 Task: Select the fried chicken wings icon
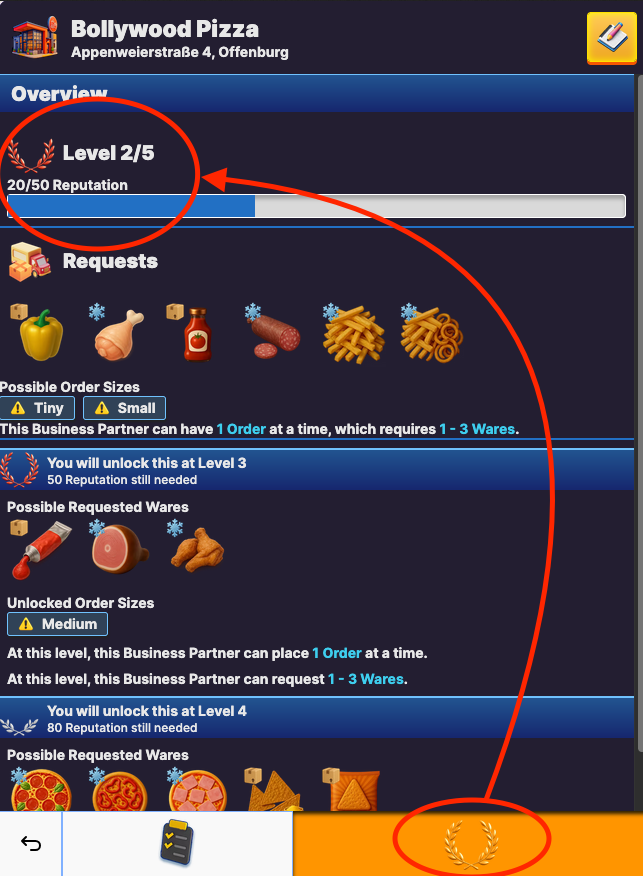tap(196, 548)
